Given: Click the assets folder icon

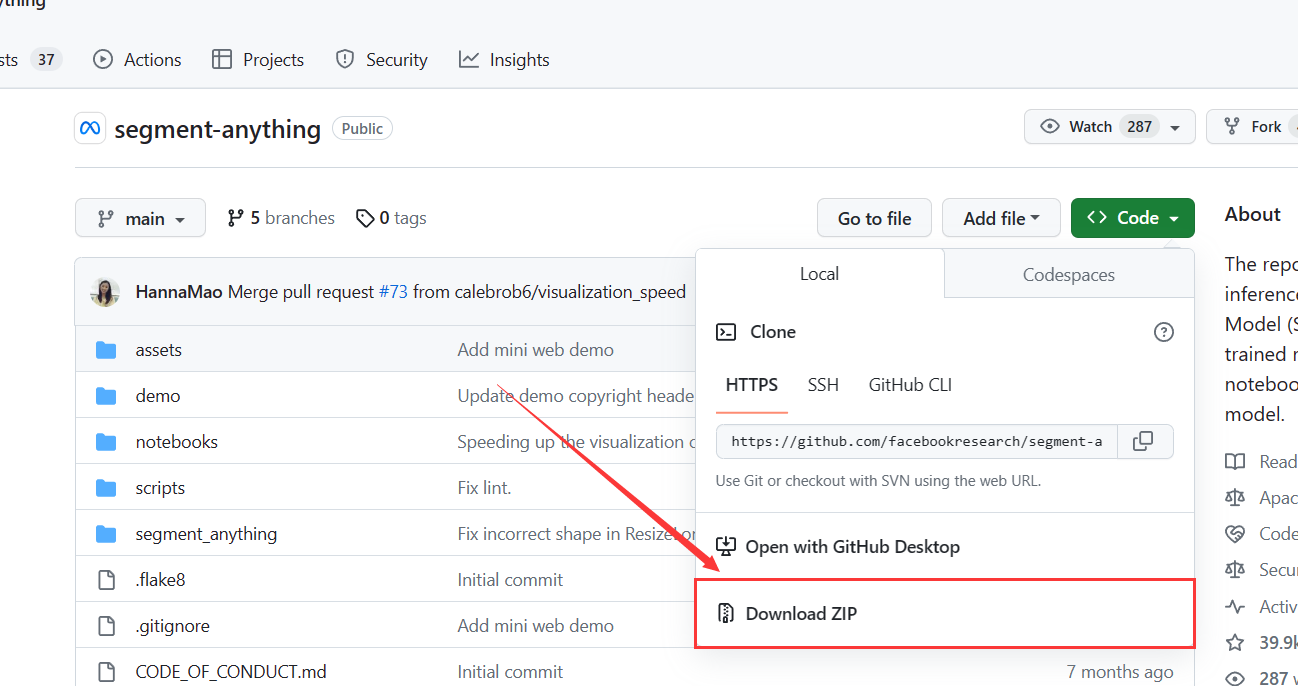Looking at the screenshot, I should click(x=106, y=350).
